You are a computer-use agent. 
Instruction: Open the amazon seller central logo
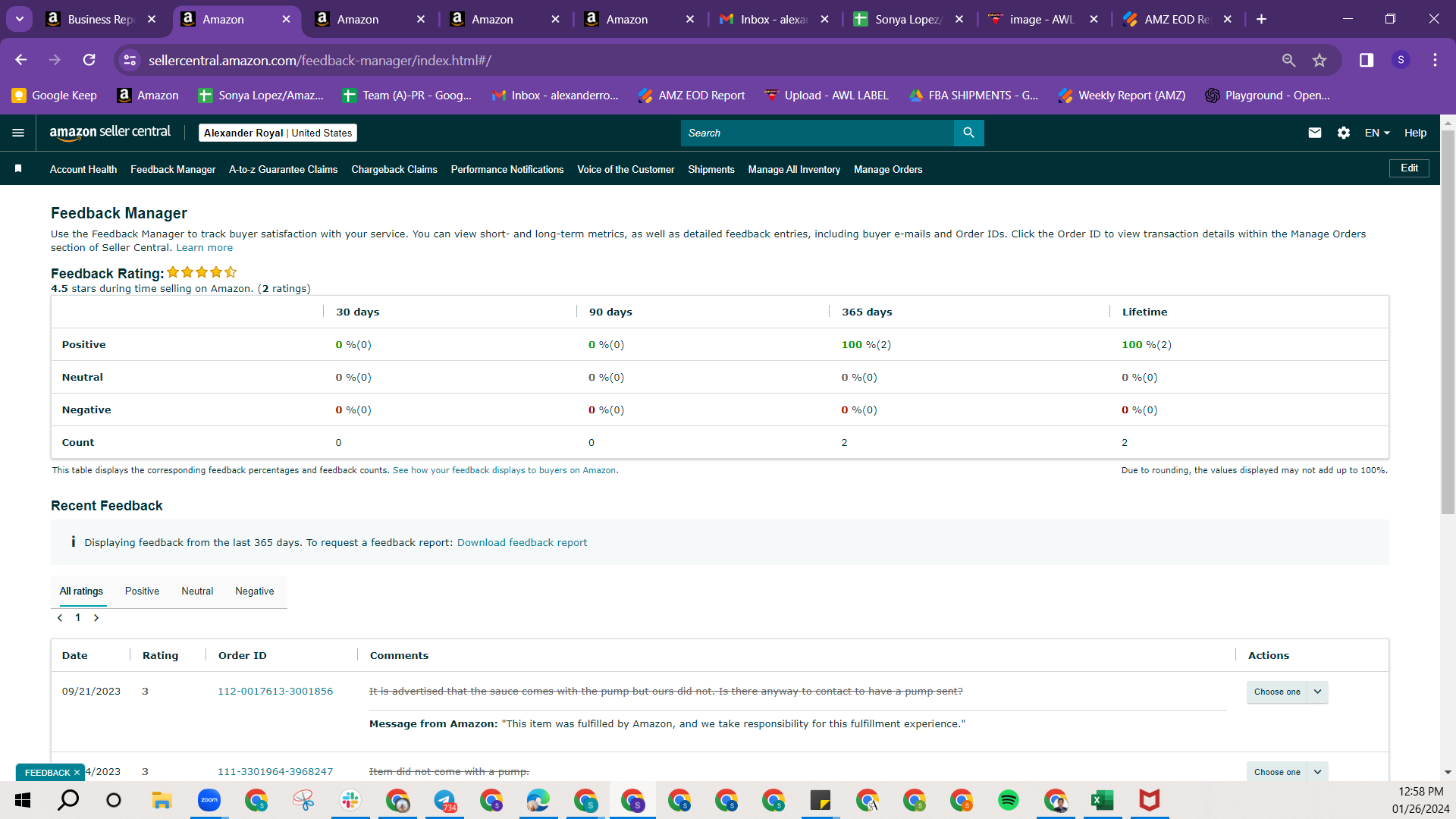pyautogui.click(x=110, y=133)
